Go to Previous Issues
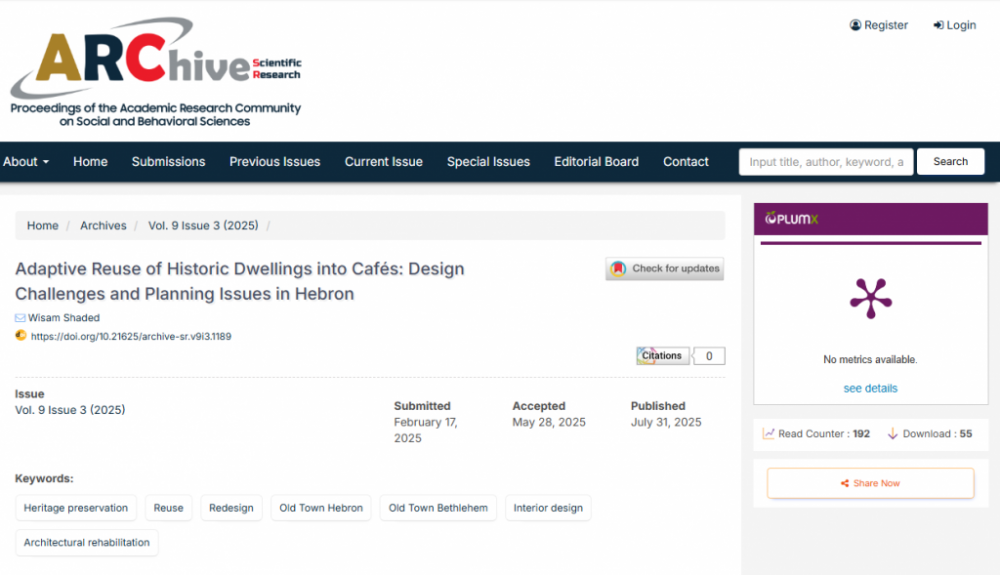 [x=275, y=162]
